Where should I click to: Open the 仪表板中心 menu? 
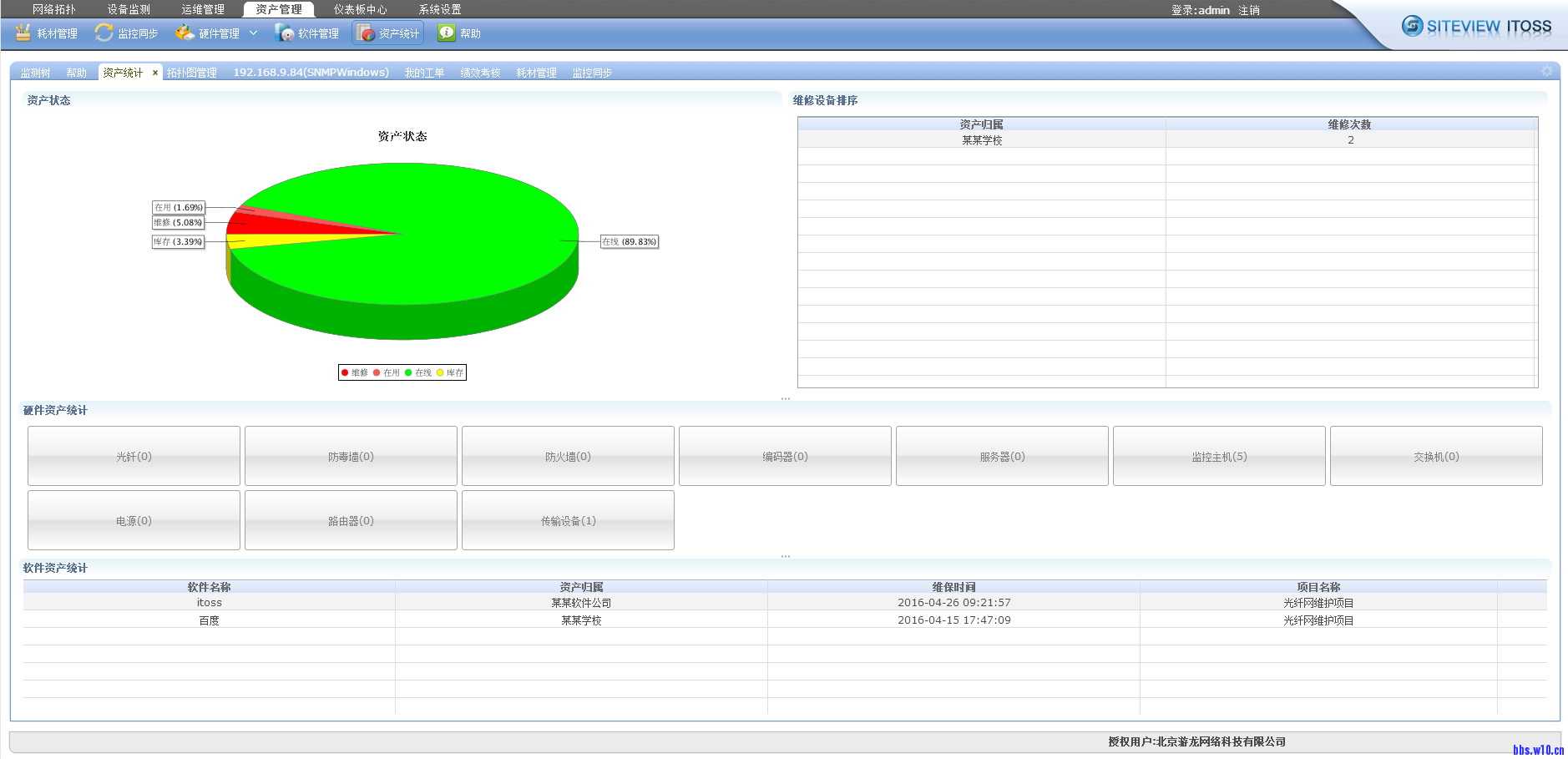[360, 9]
